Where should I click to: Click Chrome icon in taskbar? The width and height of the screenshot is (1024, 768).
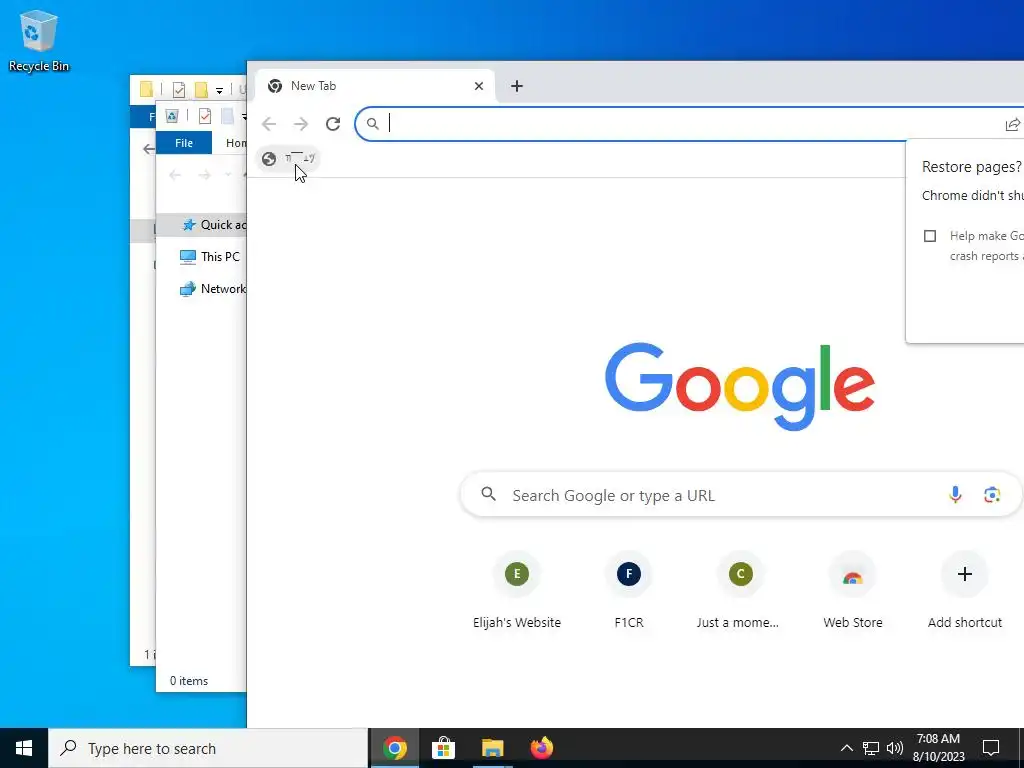(394, 748)
